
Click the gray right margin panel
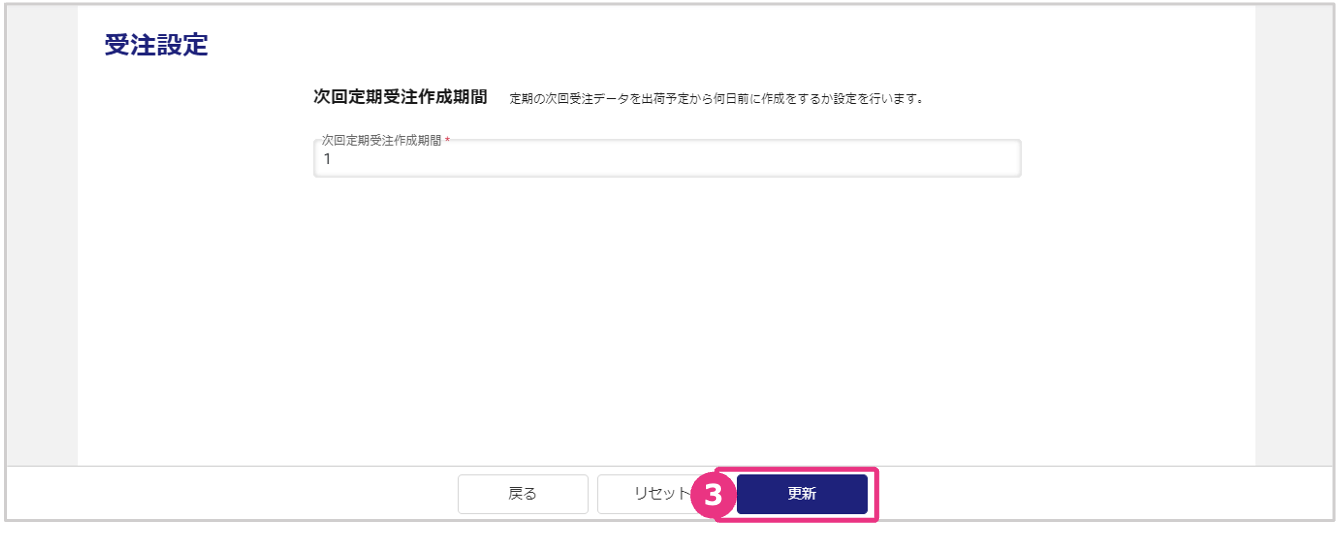click(x=1293, y=235)
